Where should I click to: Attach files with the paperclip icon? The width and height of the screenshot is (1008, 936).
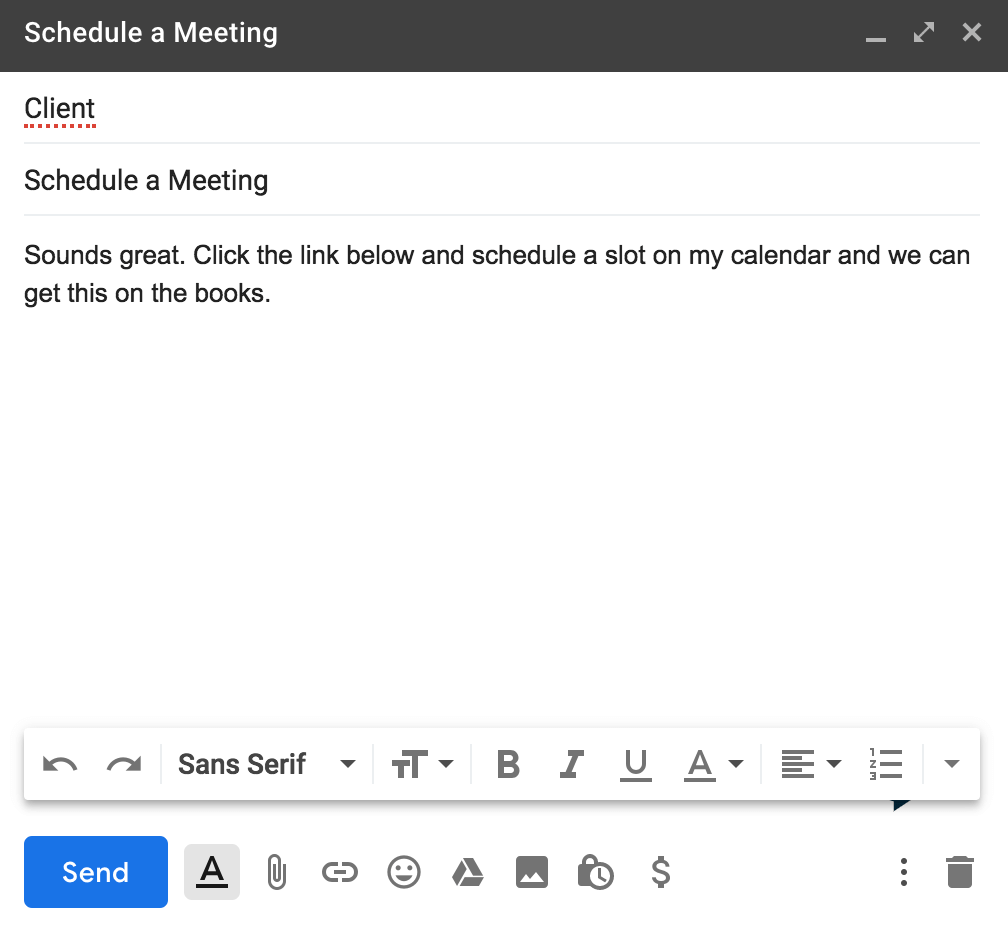pos(276,872)
